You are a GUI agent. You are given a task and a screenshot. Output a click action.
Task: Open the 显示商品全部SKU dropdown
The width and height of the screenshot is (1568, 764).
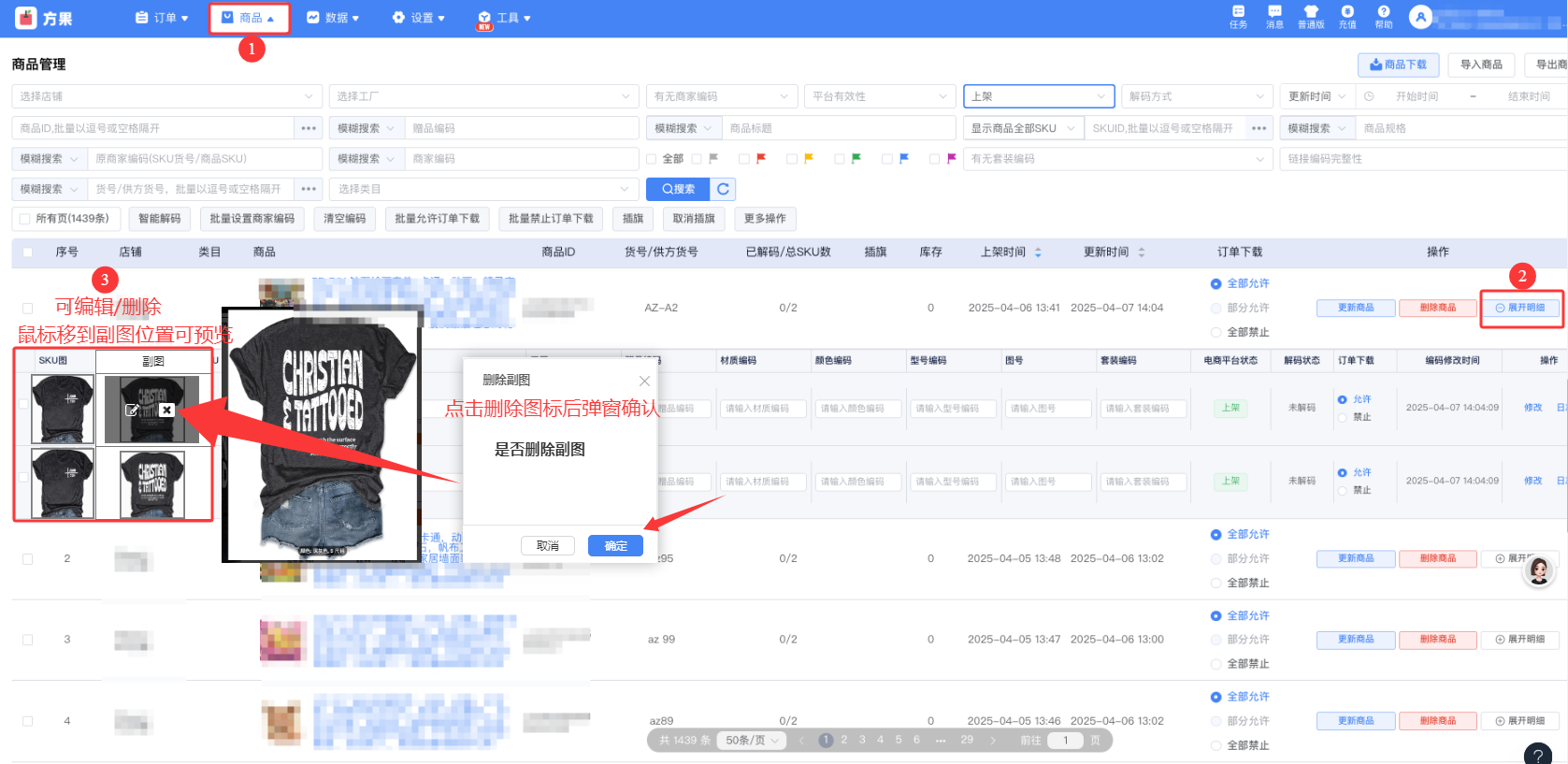(x=1024, y=128)
